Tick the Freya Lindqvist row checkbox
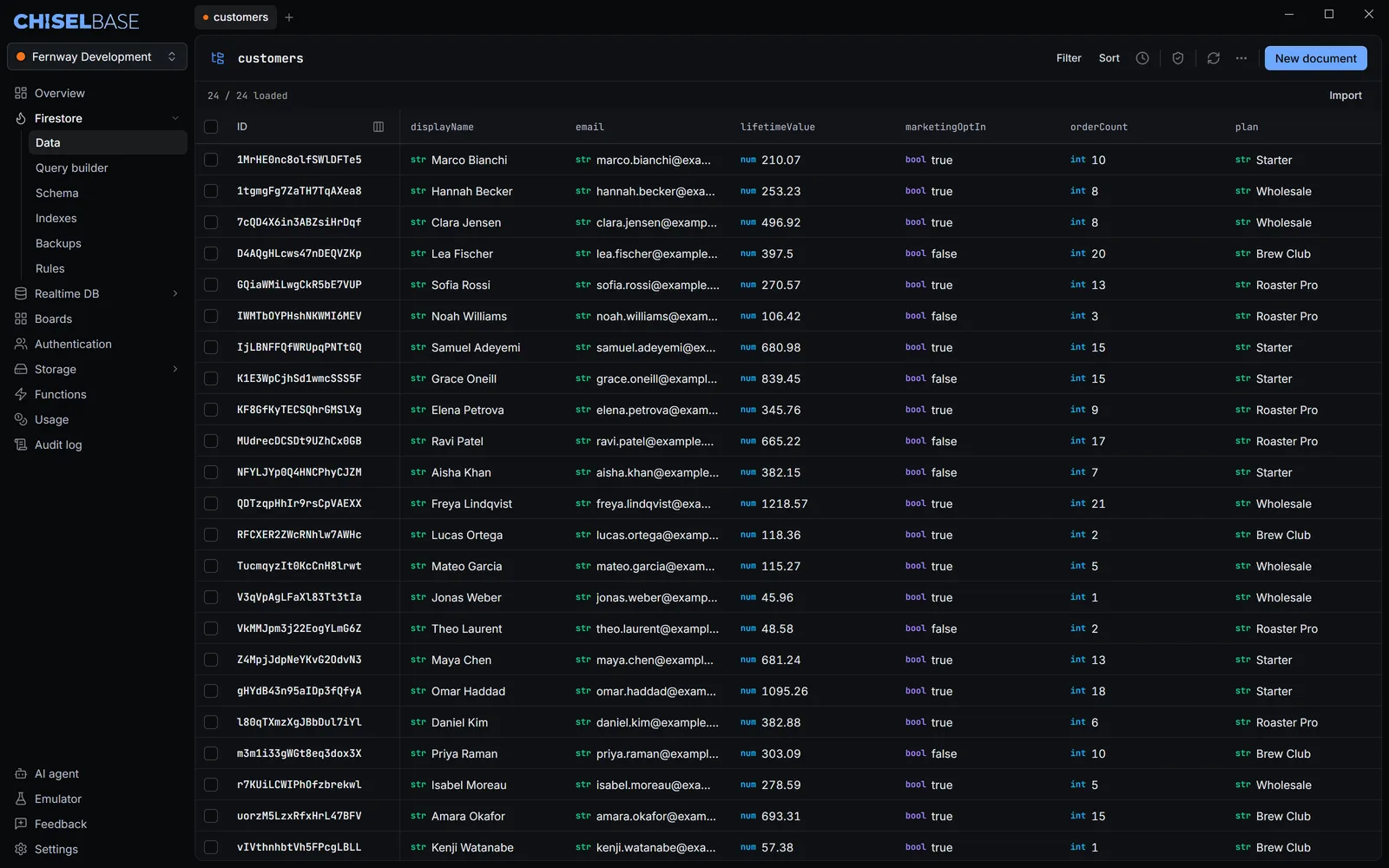This screenshot has height=868, width=1389. 211,503
